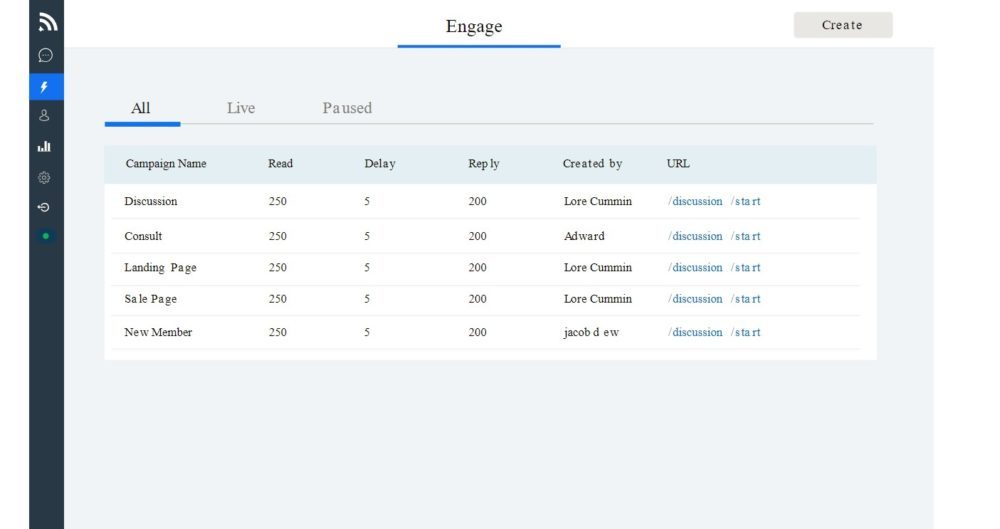Image resolution: width=1000 pixels, height=529 pixels.
Task: Open the user profile sidebar icon
Action: (x=46, y=116)
